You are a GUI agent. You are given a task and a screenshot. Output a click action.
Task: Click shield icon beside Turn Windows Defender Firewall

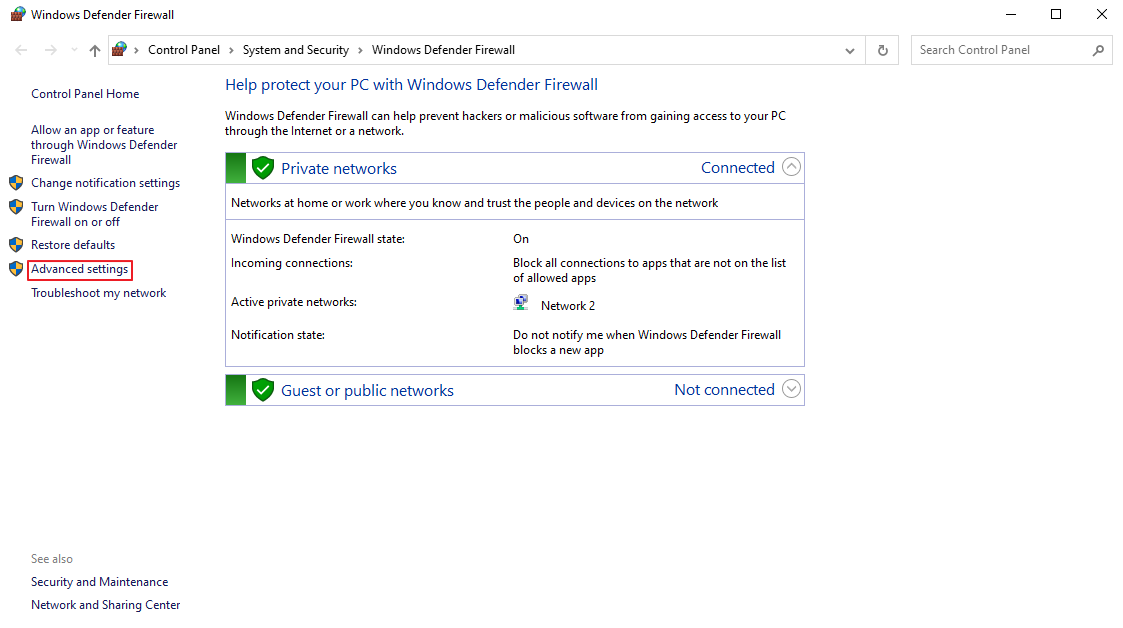(x=16, y=207)
